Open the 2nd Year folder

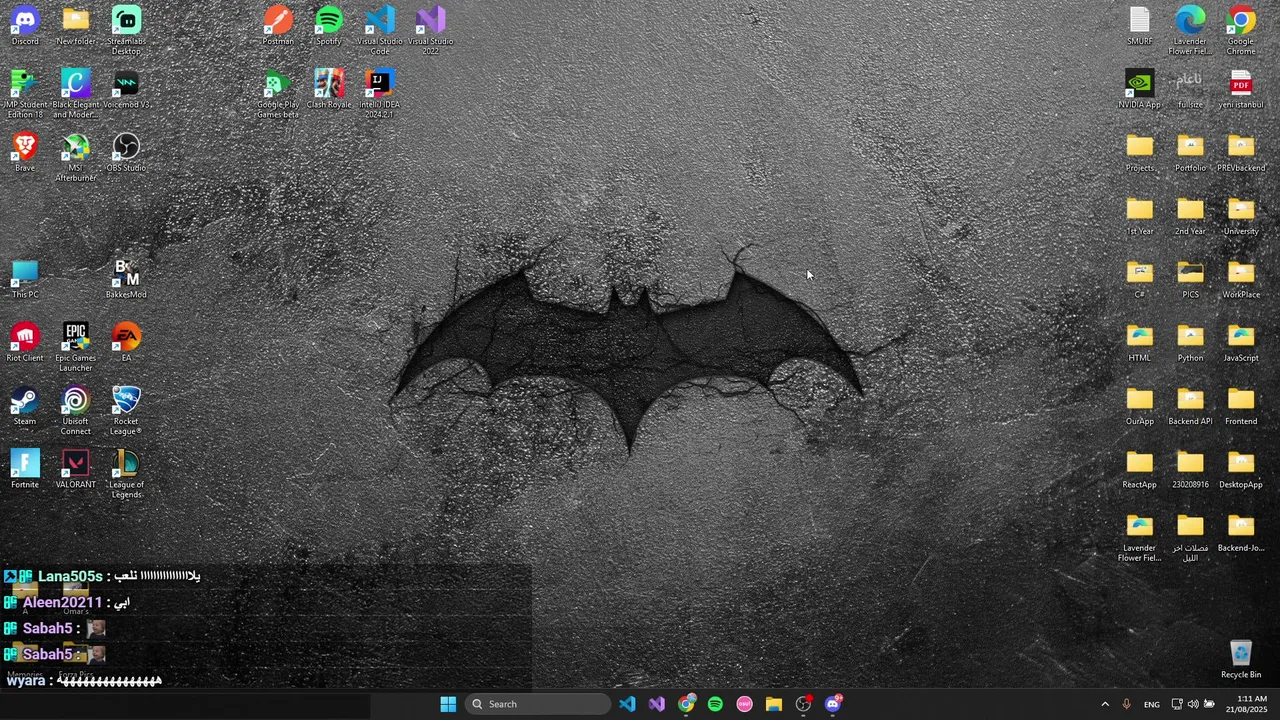[1190, 216]
